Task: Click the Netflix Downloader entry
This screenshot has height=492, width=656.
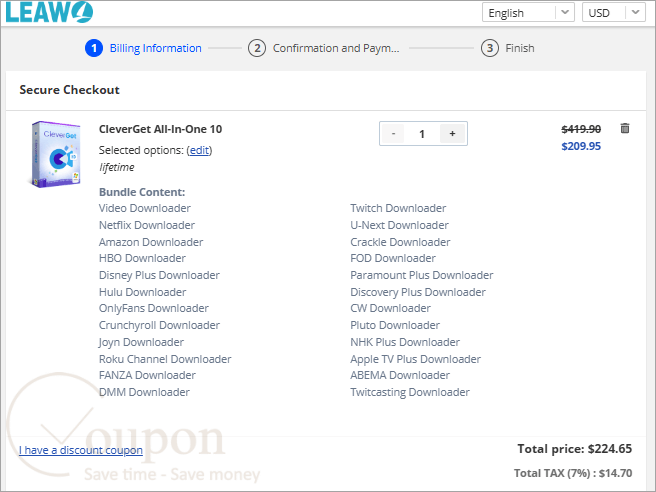Action: [147, 225]
